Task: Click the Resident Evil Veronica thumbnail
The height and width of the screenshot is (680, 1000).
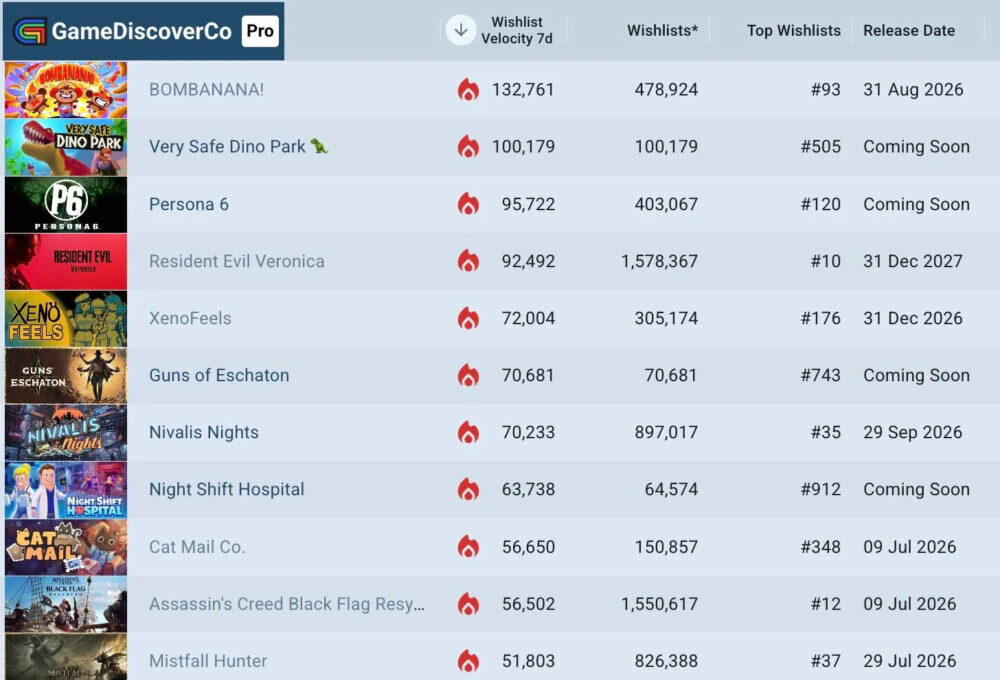Action: [66, 261]
